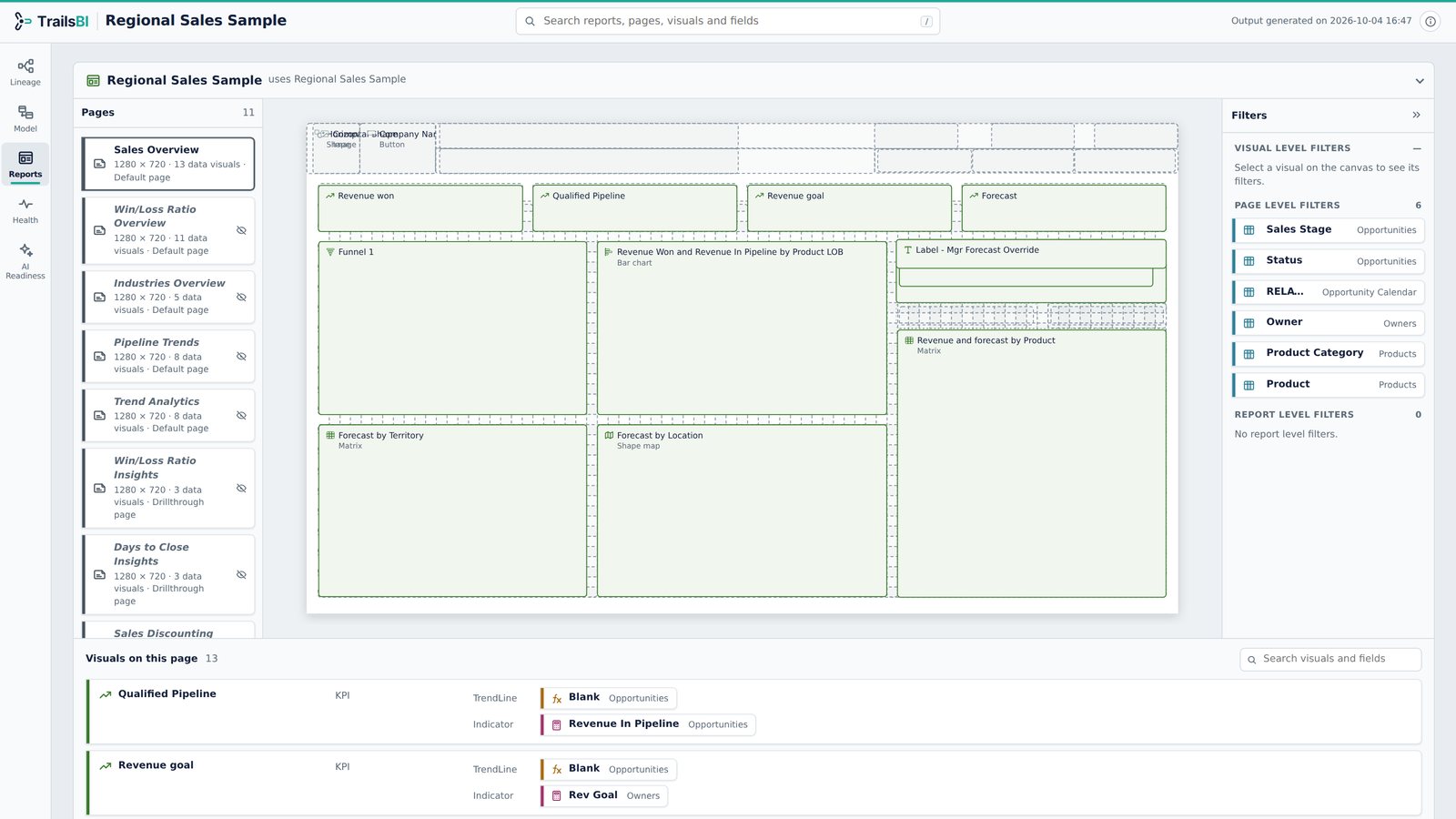Click the Owner filter table icon

click(x=1249, y=323)
